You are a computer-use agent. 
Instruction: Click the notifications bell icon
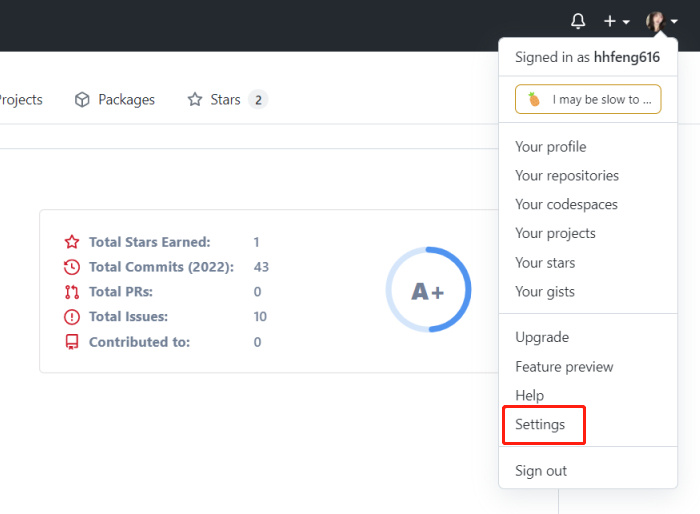tap(578, 21)
